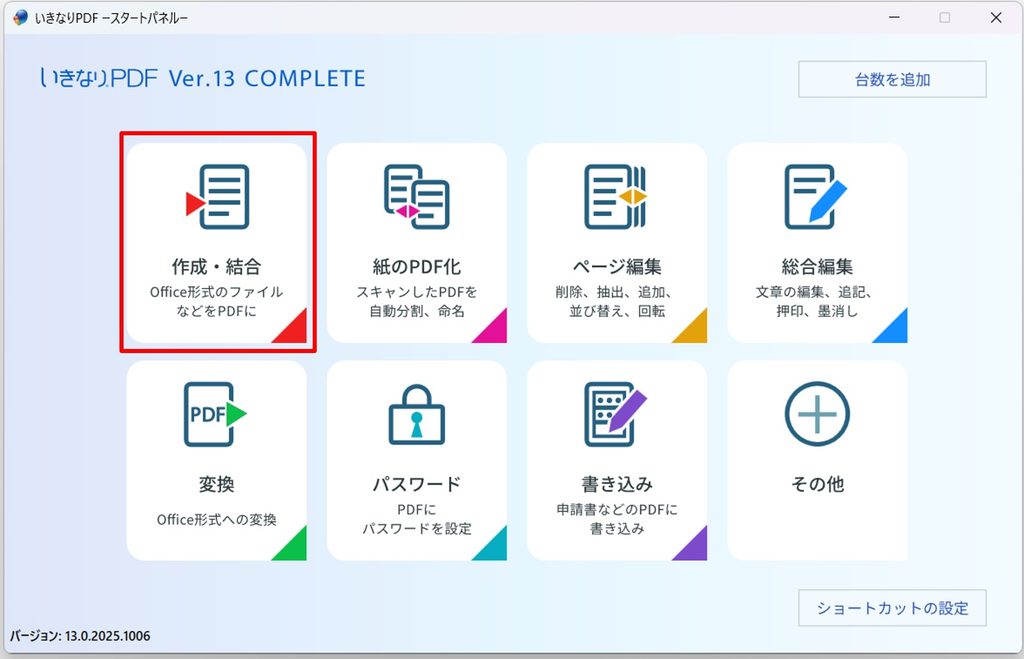The width and height of the screenshot is (1024, 659).
Task: Click '文章の編集、追記、押印、墨消し' description
Action: point(817,301)
